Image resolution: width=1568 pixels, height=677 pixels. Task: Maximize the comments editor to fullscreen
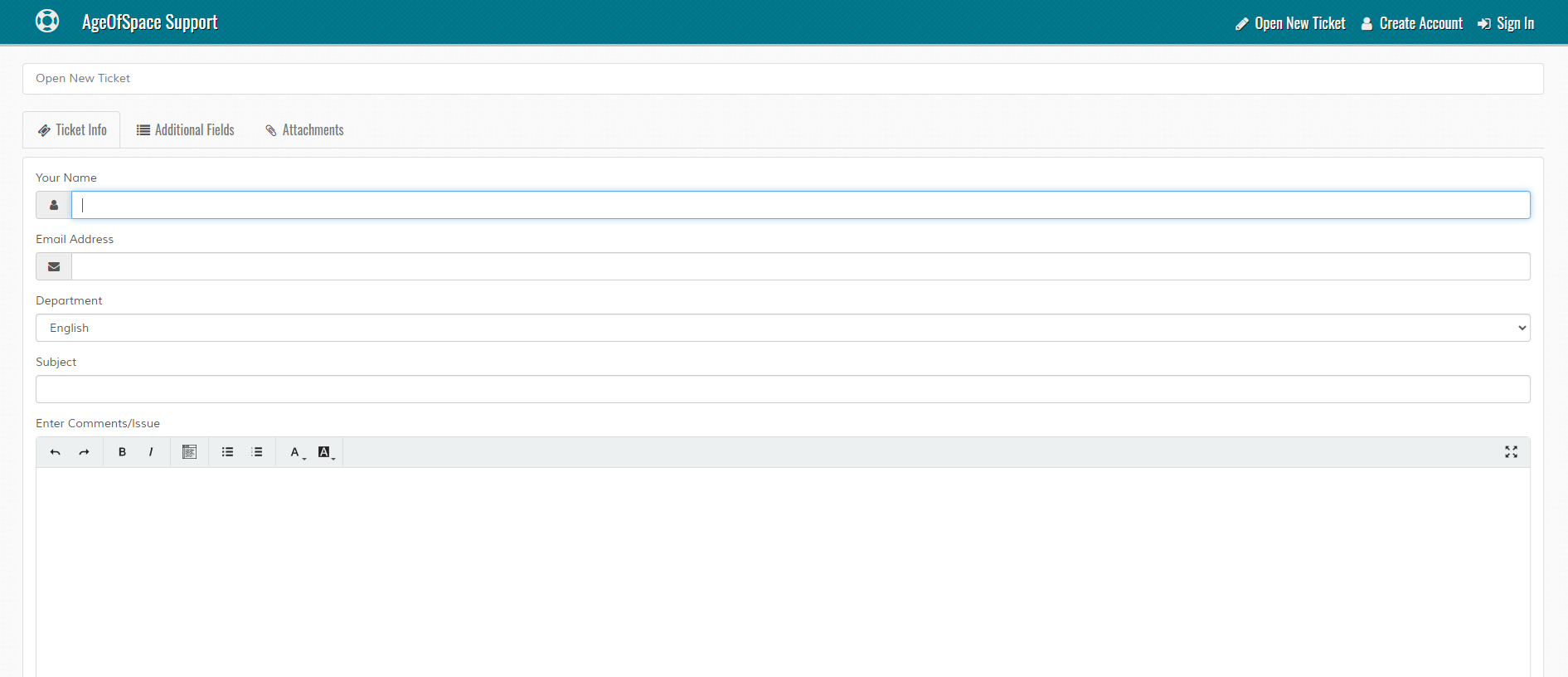(x=1511, y=452)
